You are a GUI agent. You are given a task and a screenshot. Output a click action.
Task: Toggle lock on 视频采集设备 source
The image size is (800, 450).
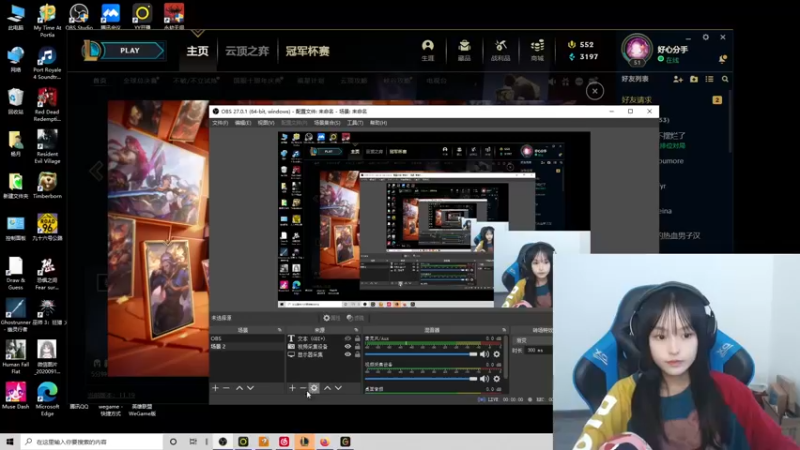click(357, 346)
